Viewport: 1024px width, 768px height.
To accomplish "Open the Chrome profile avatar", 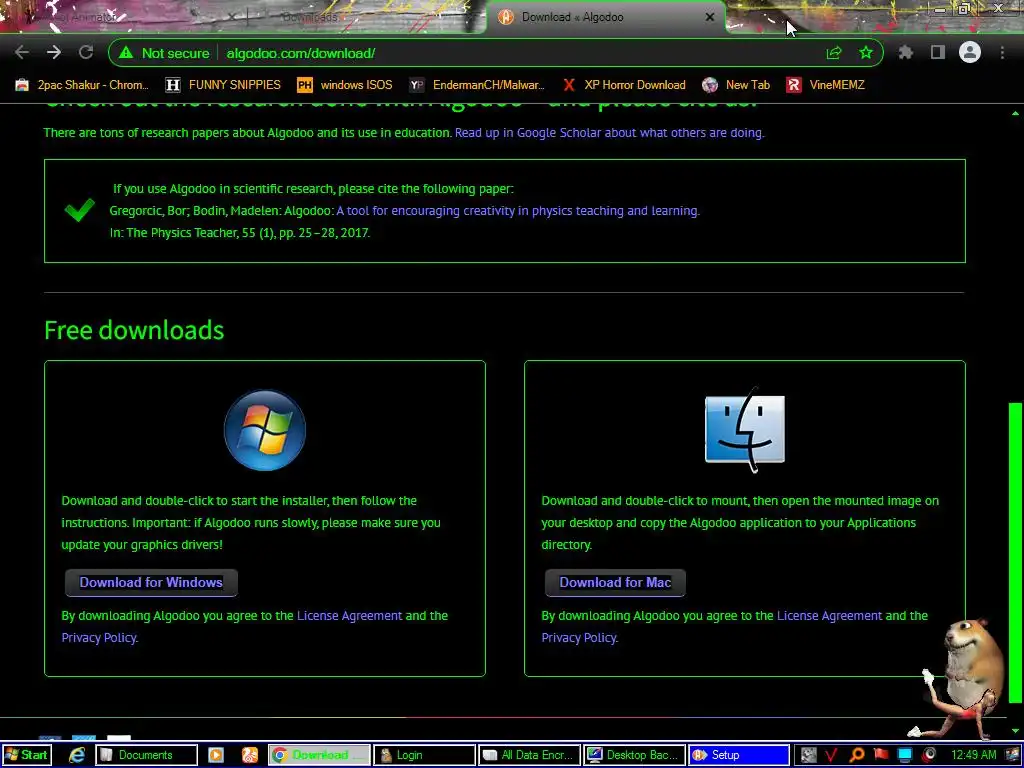I will tap(970, 52).
